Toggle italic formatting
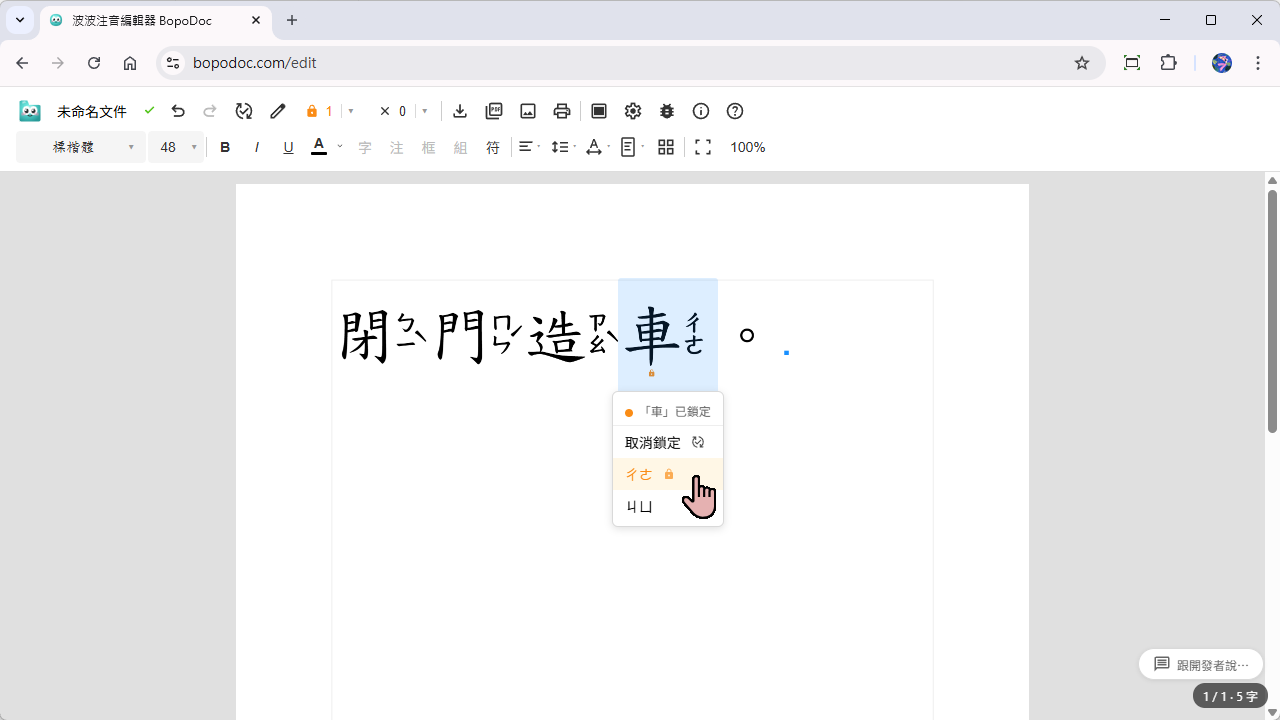 (257, 147)
